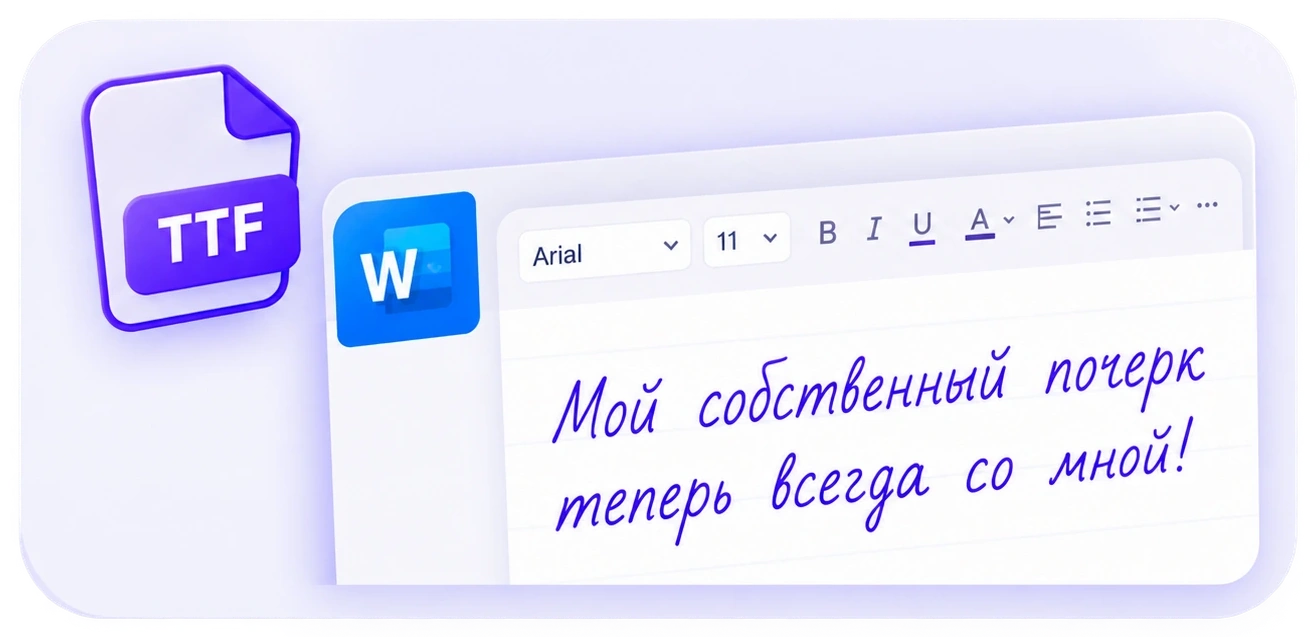Toggle Italic formatting in the toolbar
Image resolution: width=1316 pixels, height=637 pixels.
874,229
